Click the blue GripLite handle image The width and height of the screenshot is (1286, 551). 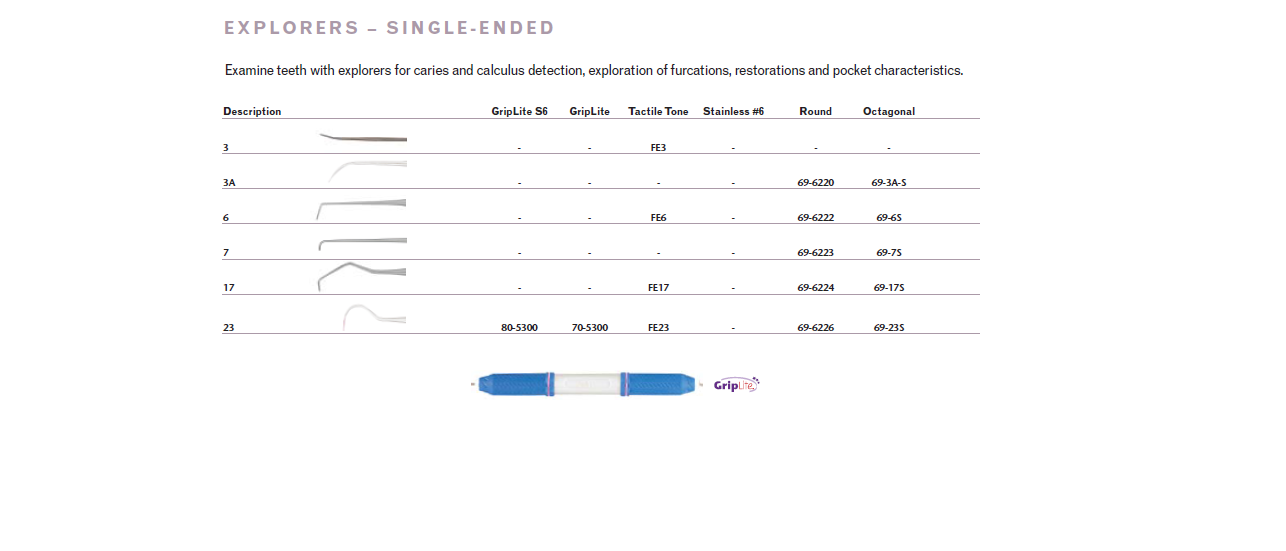point(585,384)
